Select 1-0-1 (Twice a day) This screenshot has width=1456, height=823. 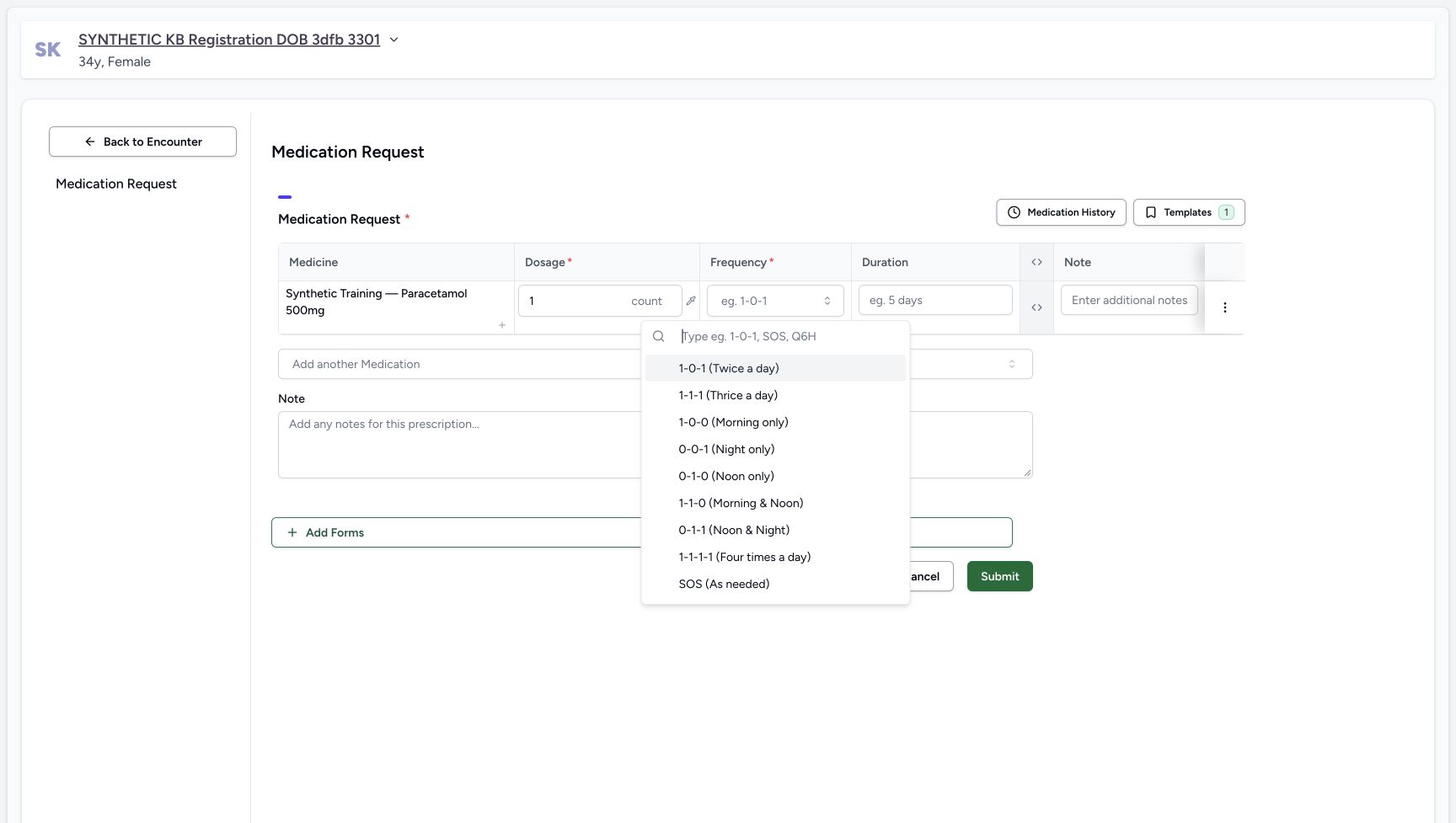pos(775,368)
